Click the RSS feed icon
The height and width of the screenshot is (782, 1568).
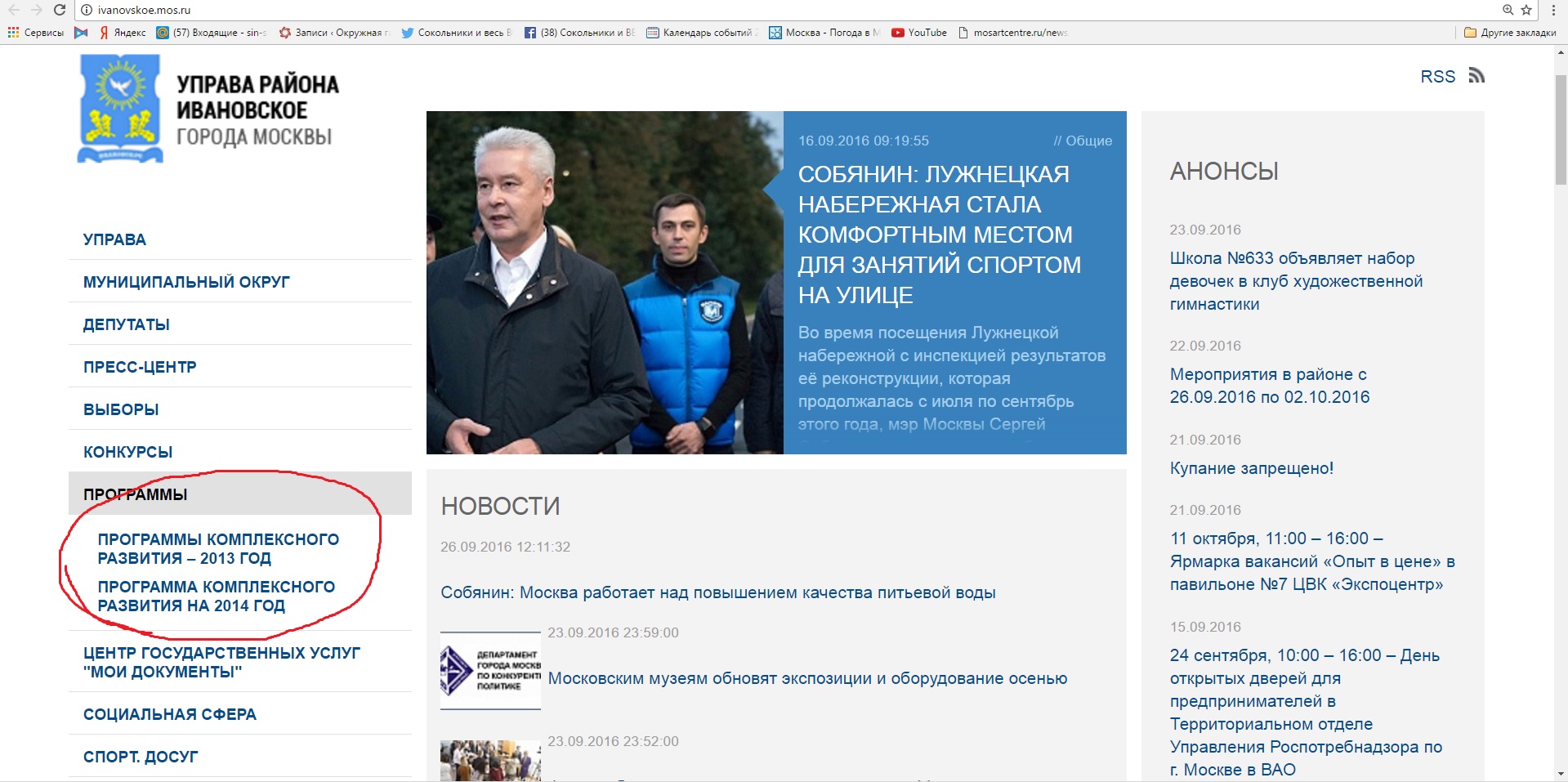(1476, 75)
